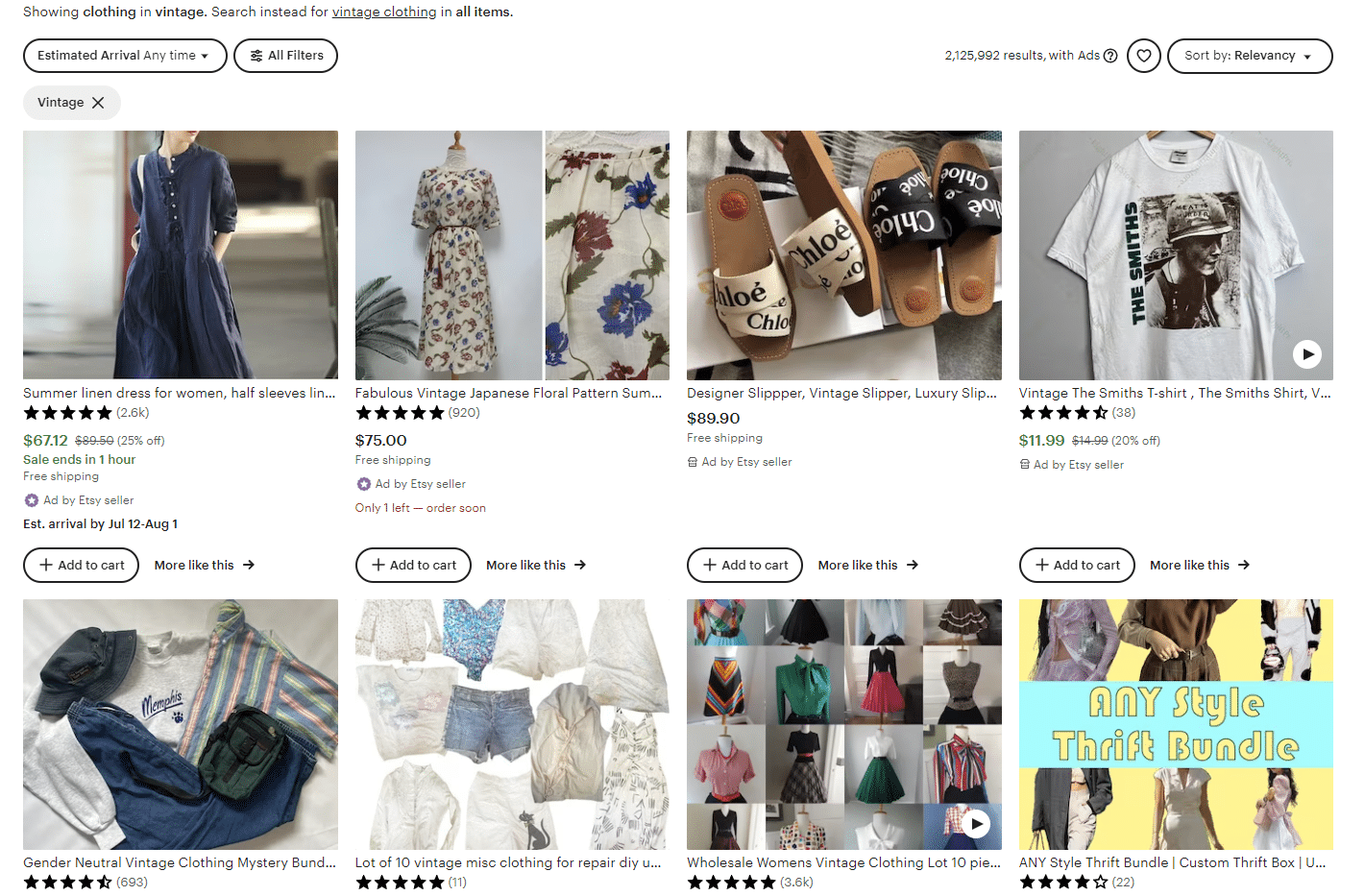Play the video on The Smiths T-shirt

(1306, 353)
